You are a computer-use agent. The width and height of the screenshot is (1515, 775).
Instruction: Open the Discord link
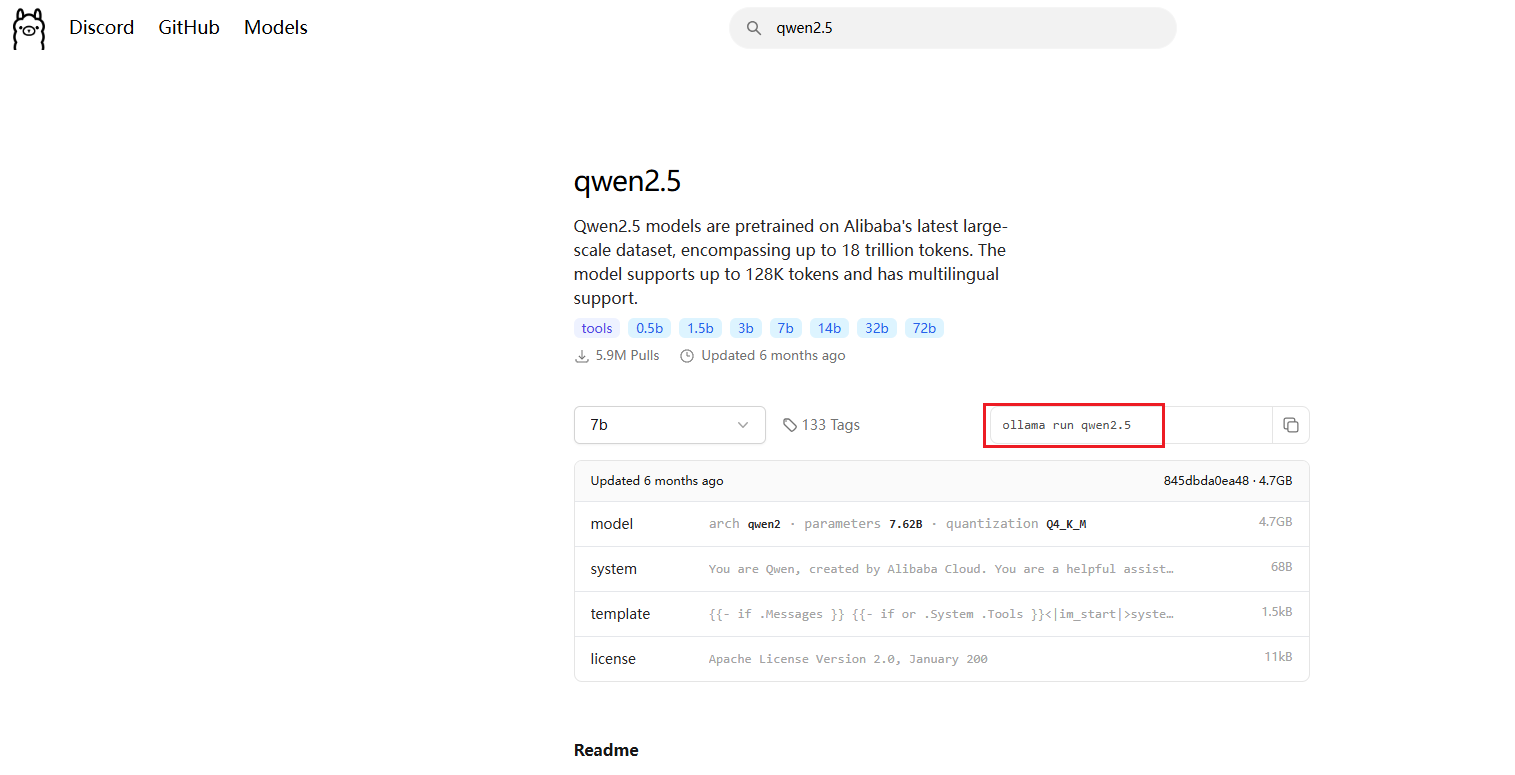click(x=101, y=28)
